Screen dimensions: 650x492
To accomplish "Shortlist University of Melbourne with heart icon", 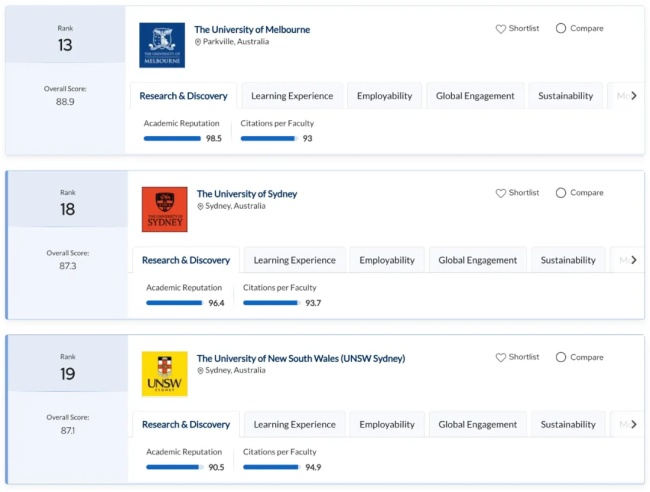I will click(501, 29).
